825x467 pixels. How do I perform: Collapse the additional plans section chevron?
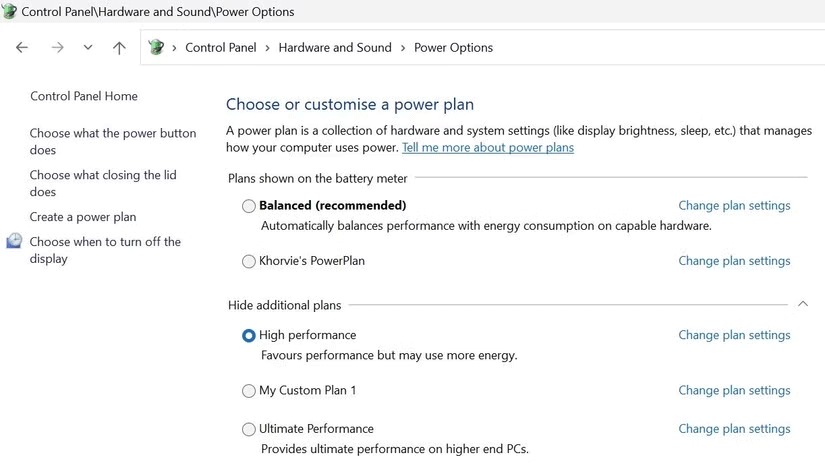click(x=802, y=304)
